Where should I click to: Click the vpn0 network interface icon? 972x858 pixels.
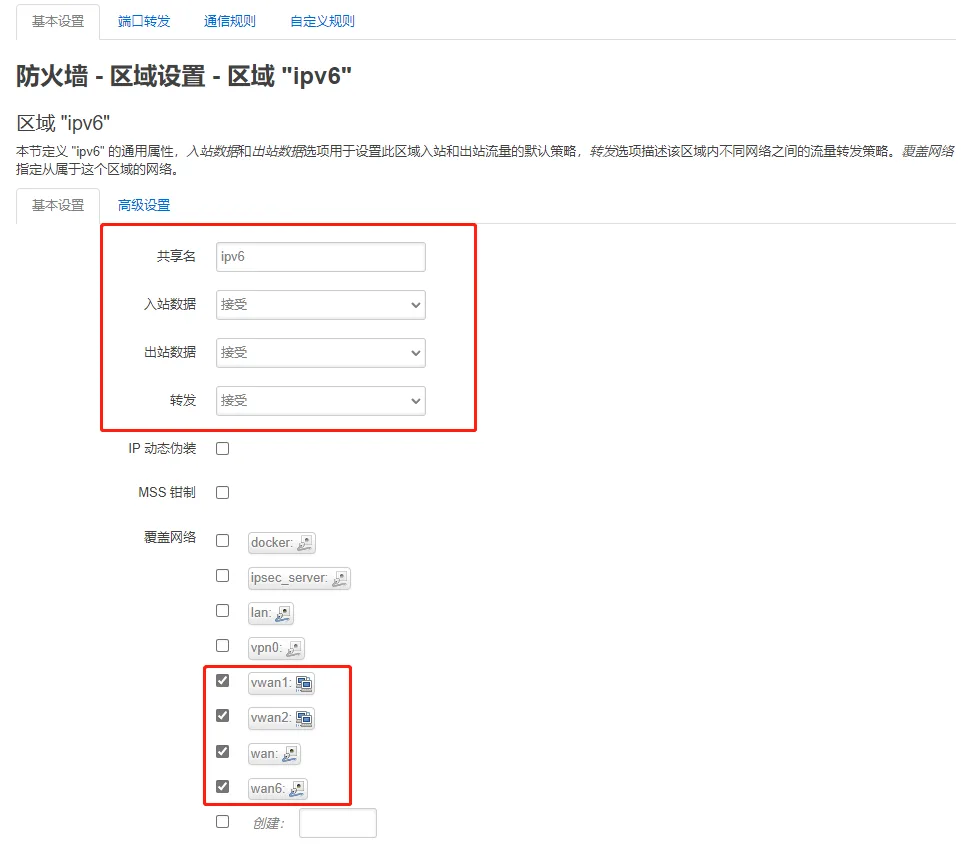click(294, 648)
